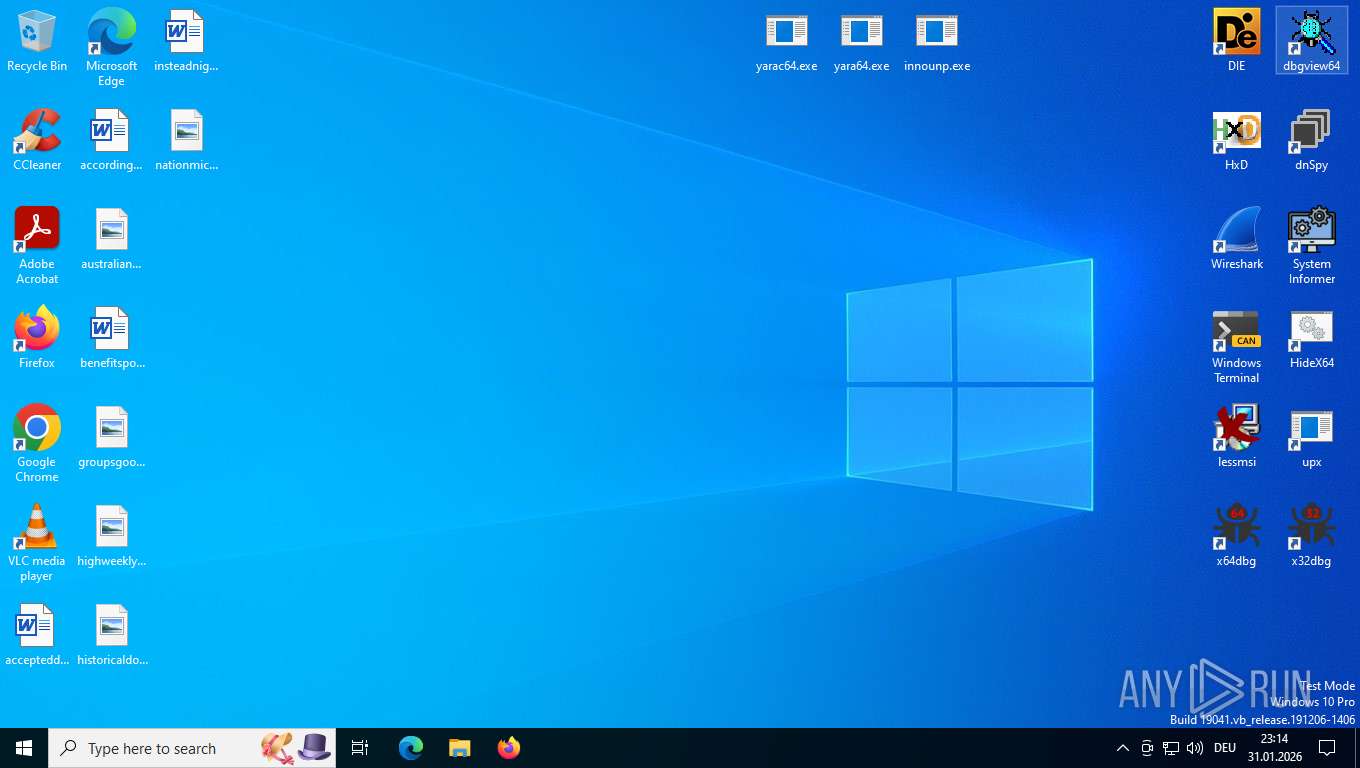Select the dbgview64 shortcut
Viewport: 1360px width, 768px height.
click(1312, 41)
